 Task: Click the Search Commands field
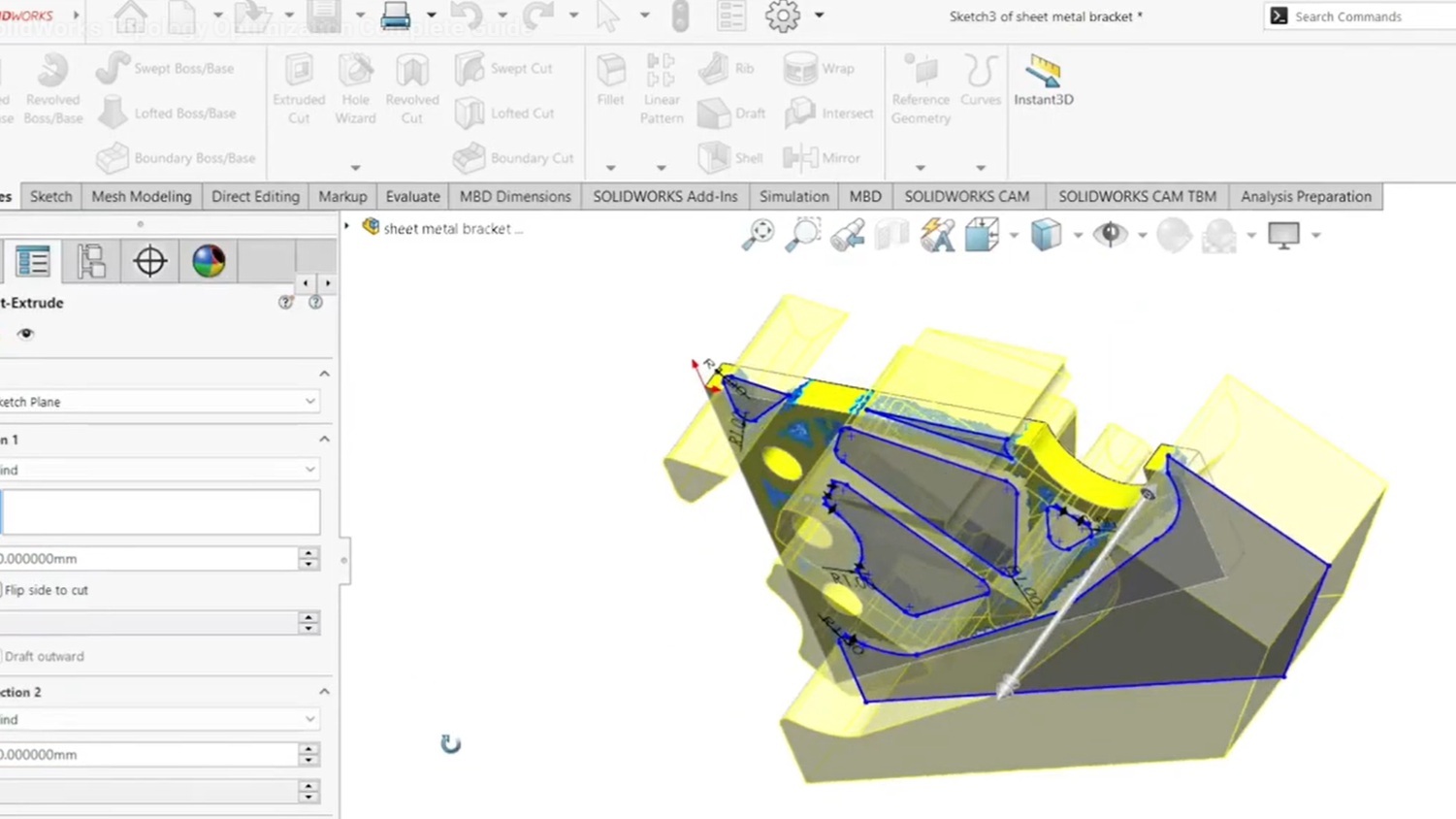(1360, 16)
